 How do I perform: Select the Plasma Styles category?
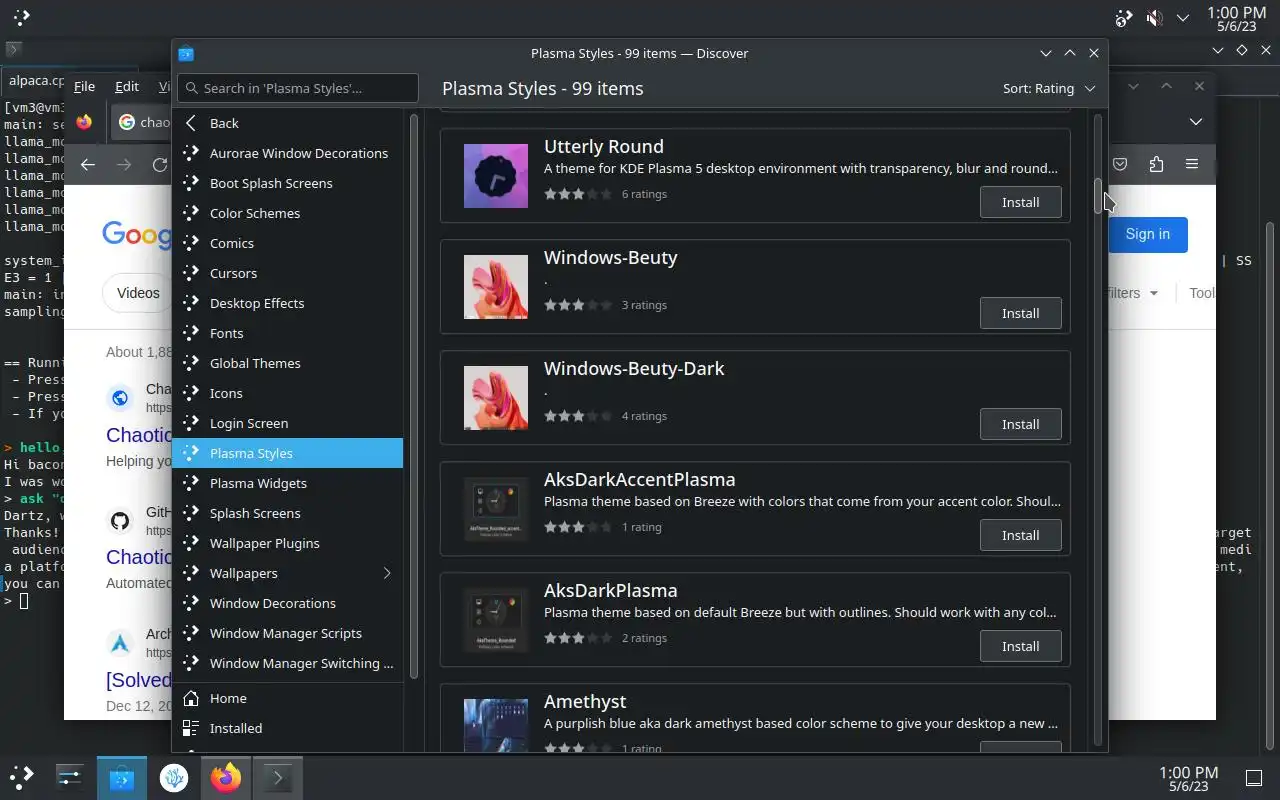click(288, 453)
